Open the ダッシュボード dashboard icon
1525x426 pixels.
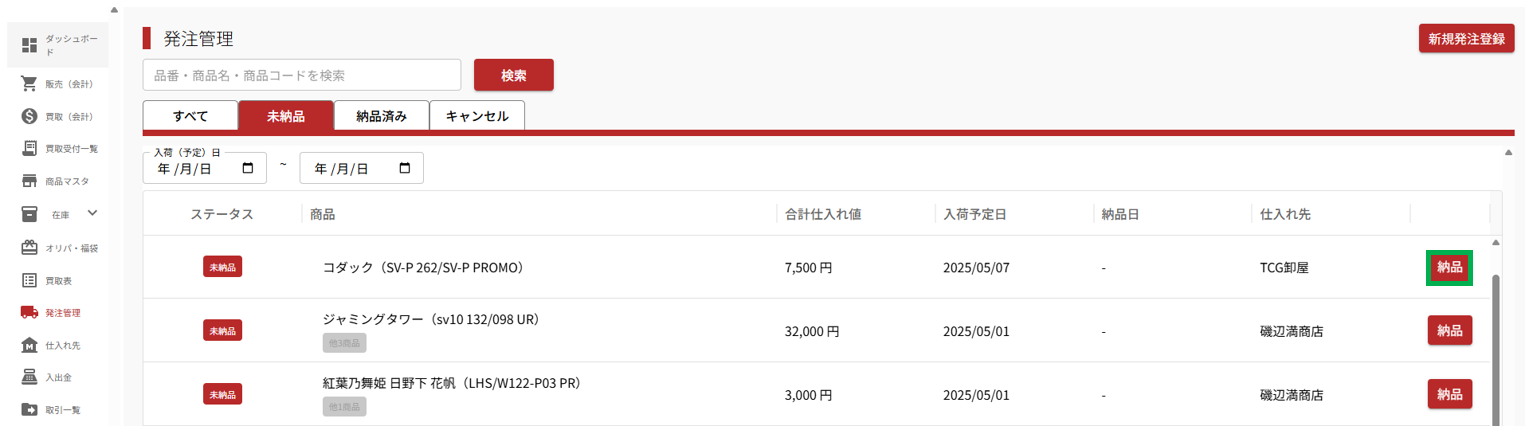click(x=29, y=45)
